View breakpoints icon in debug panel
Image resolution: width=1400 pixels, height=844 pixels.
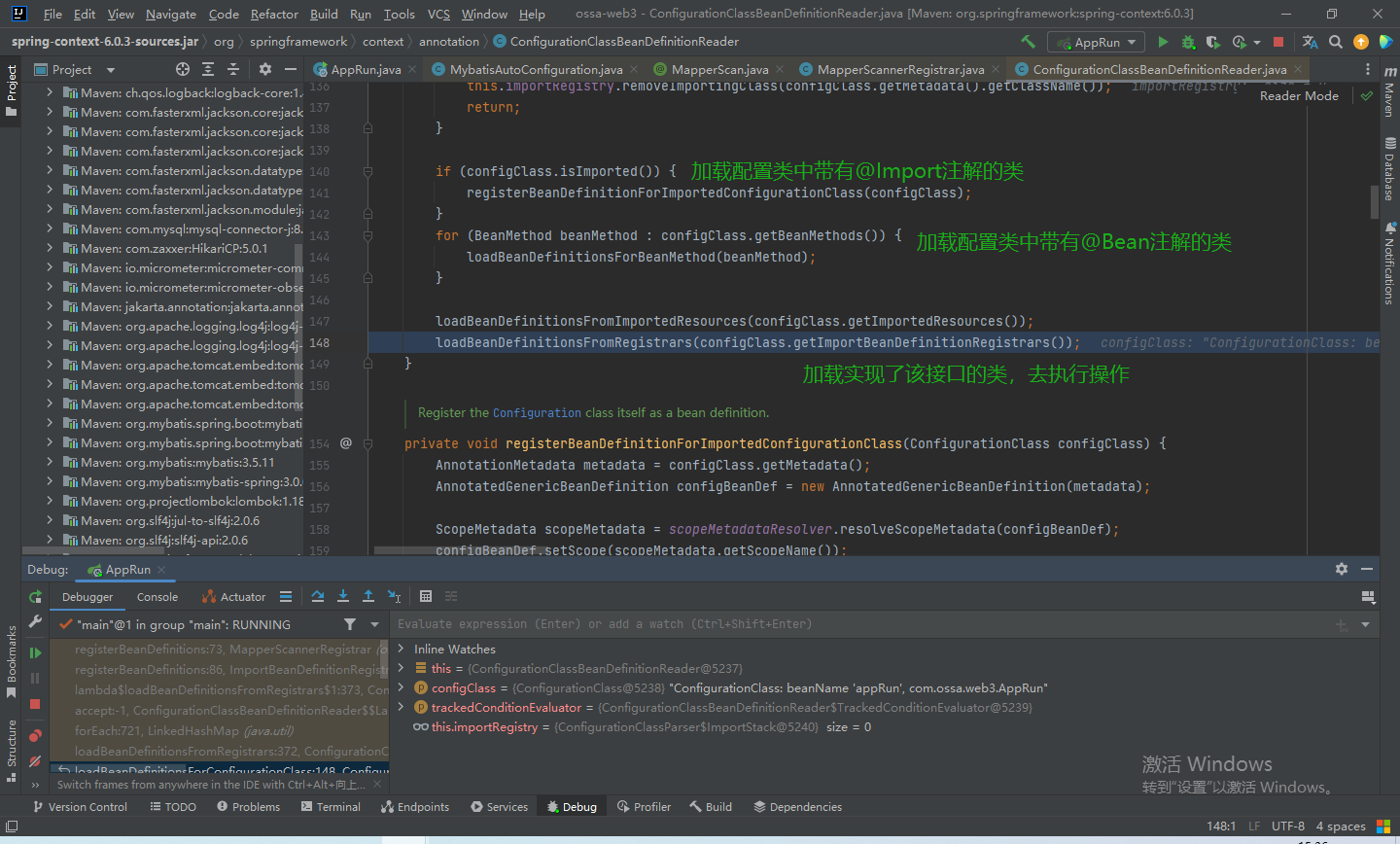(36, 735)
